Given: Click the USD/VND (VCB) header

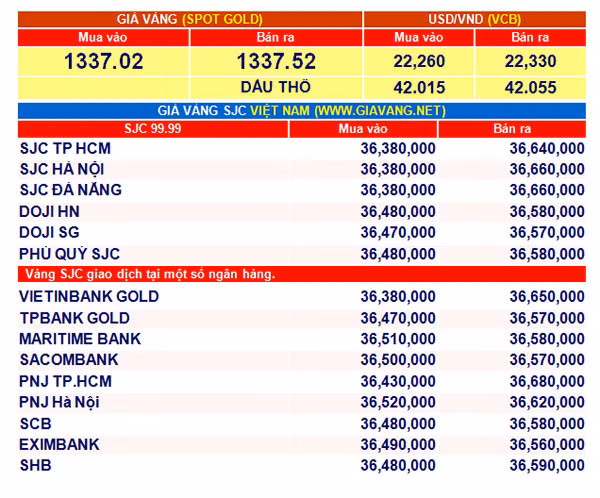Looking at the screenshot, I should (474, 19).
